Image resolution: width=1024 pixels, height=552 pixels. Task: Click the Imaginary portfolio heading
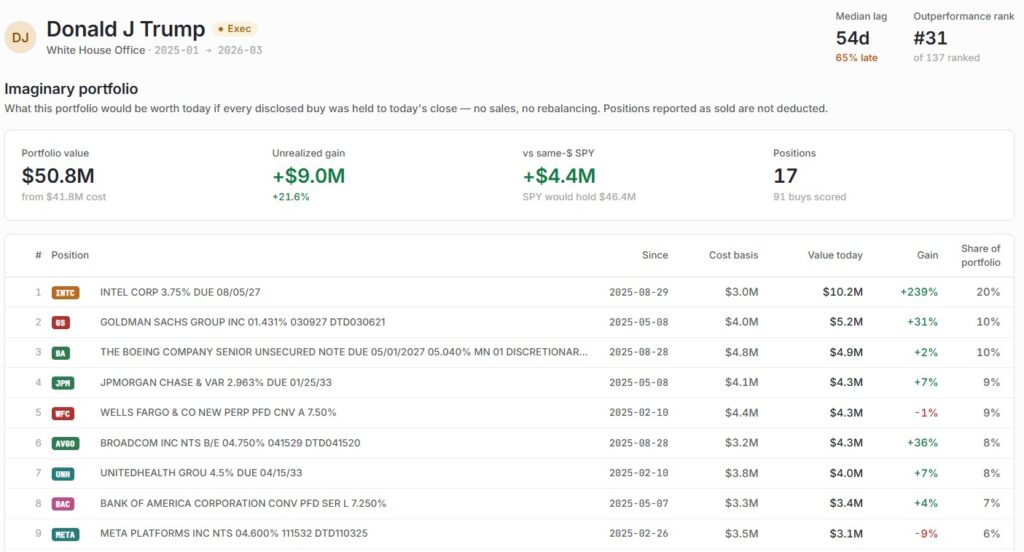(71, 89)
